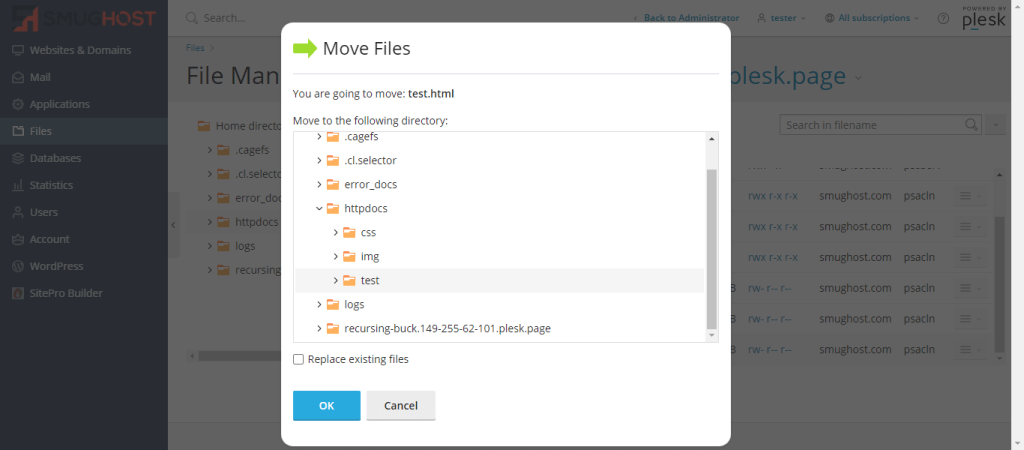The height and width of the screenshot is (450, 1024).
Task: Enable the Replace existing files checkbox
Action: coord(298,359)
